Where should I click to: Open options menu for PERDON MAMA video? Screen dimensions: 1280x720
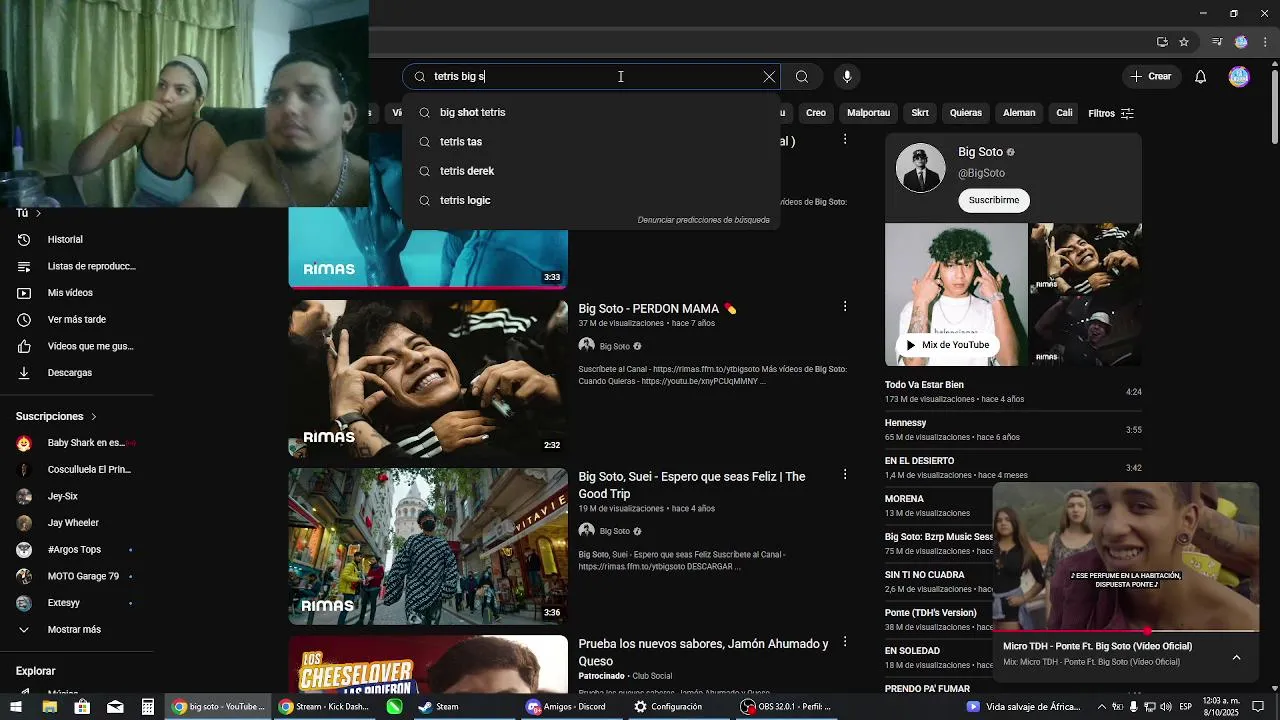[x=845, y=307]
